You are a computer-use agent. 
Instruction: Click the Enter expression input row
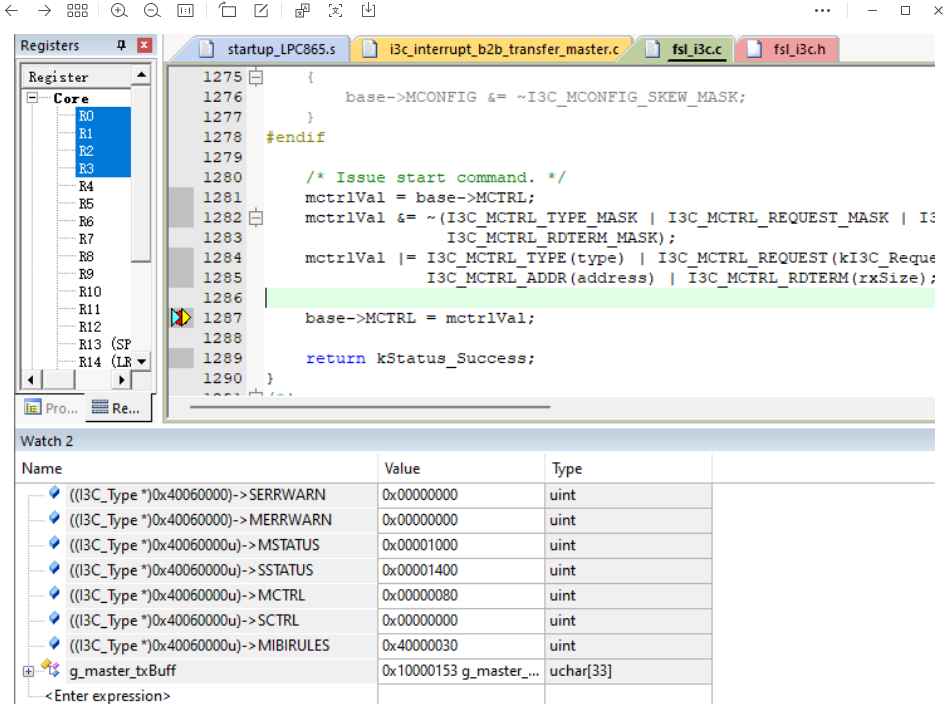(x=108, y=696)
